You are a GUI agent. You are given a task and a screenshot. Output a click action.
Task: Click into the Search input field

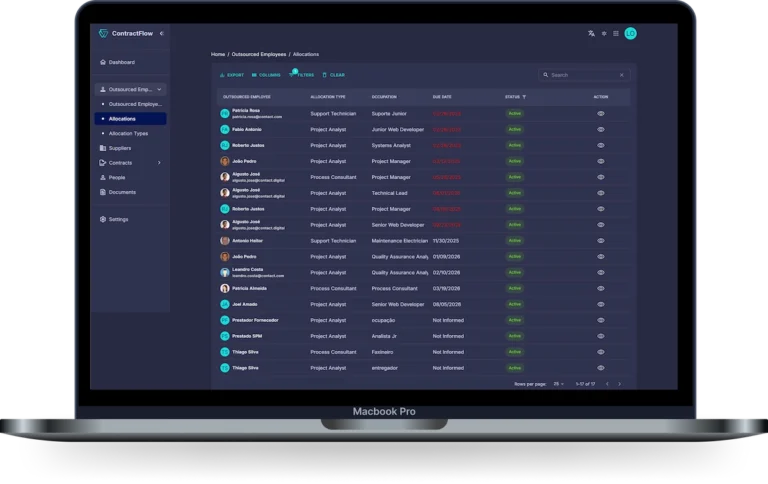pyautogui.click(x=580, y=75)
